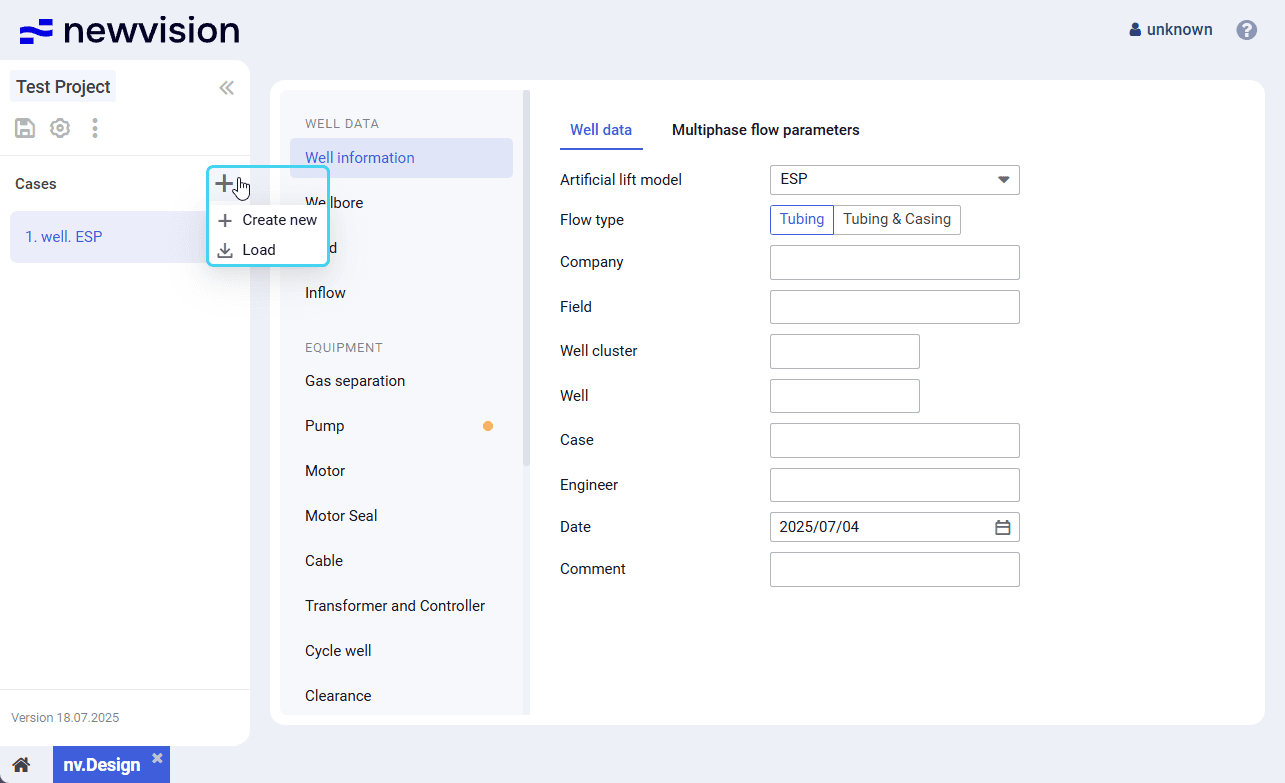Click into the Company input field
This screenshot has width=1285, height=783.
pyautogui.click(x=894, y=262)
